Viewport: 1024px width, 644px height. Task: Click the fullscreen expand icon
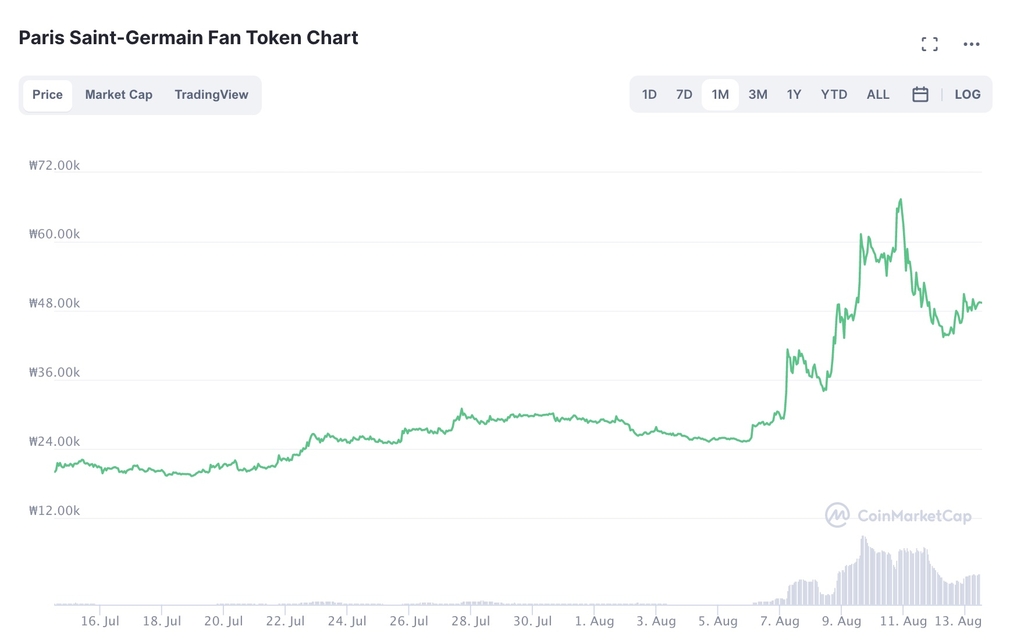[x=930, y=44]
